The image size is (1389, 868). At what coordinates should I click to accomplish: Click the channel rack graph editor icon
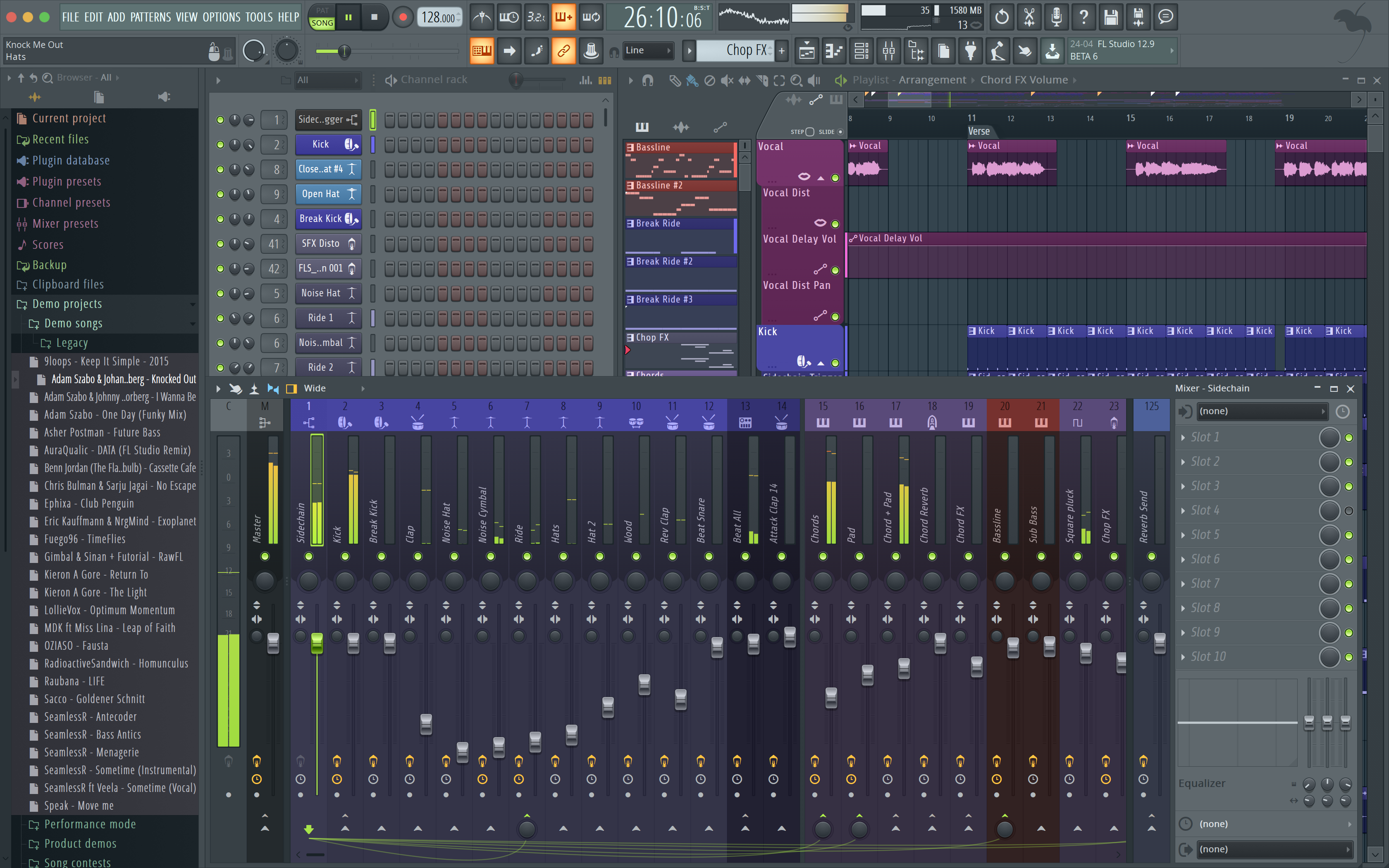(x=585, y=80)
